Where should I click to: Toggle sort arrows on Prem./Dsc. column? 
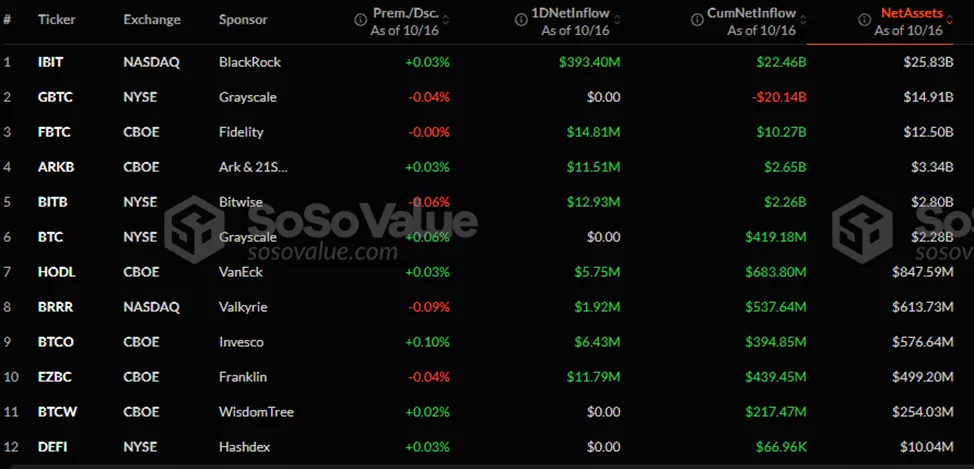pyautogui.click(x=445, y=19)
